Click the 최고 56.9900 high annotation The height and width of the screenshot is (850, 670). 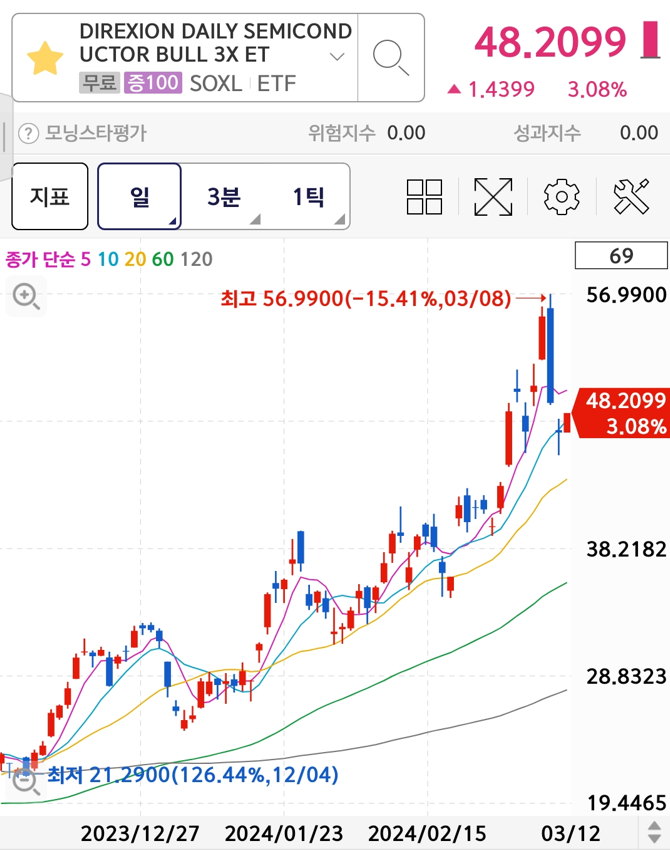pos(366,298)
